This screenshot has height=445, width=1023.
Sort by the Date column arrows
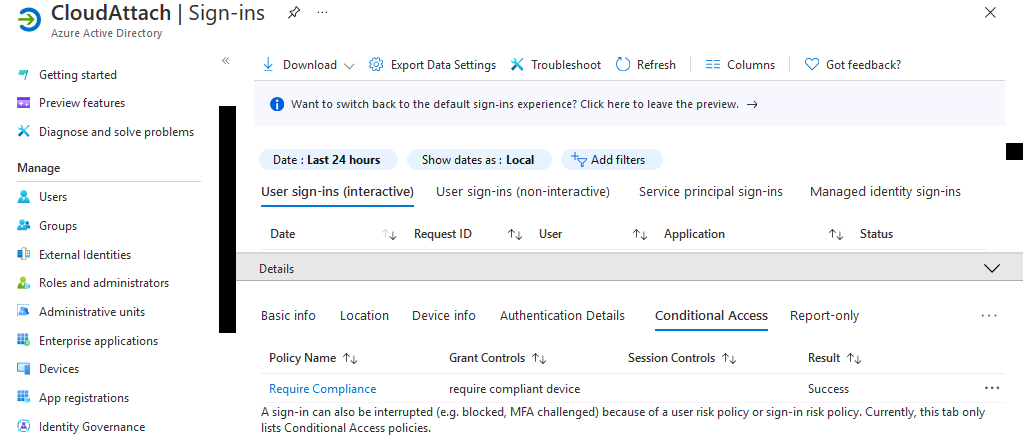(389, 234)
